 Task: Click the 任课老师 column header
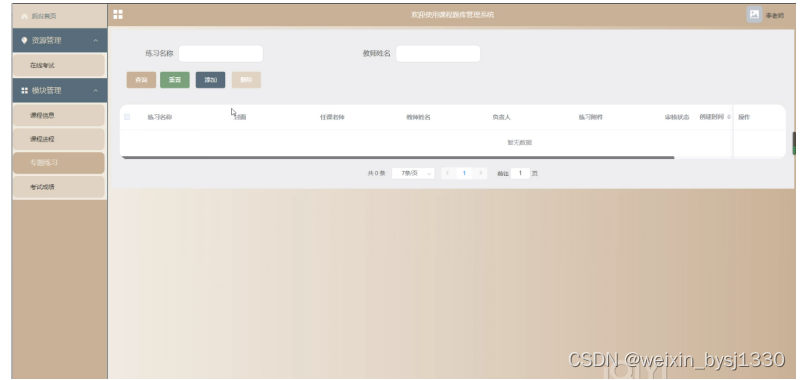[333, 117]
